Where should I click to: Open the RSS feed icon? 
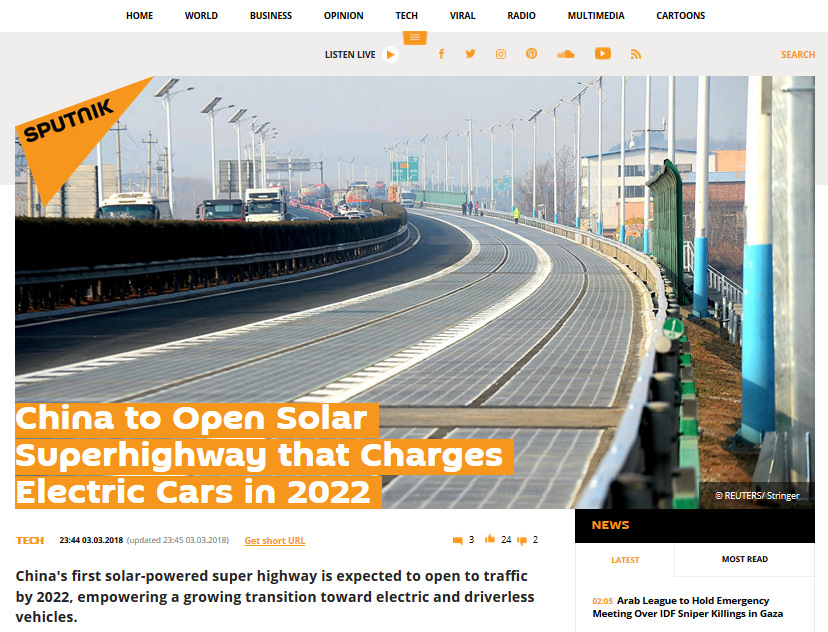point(636,54)
